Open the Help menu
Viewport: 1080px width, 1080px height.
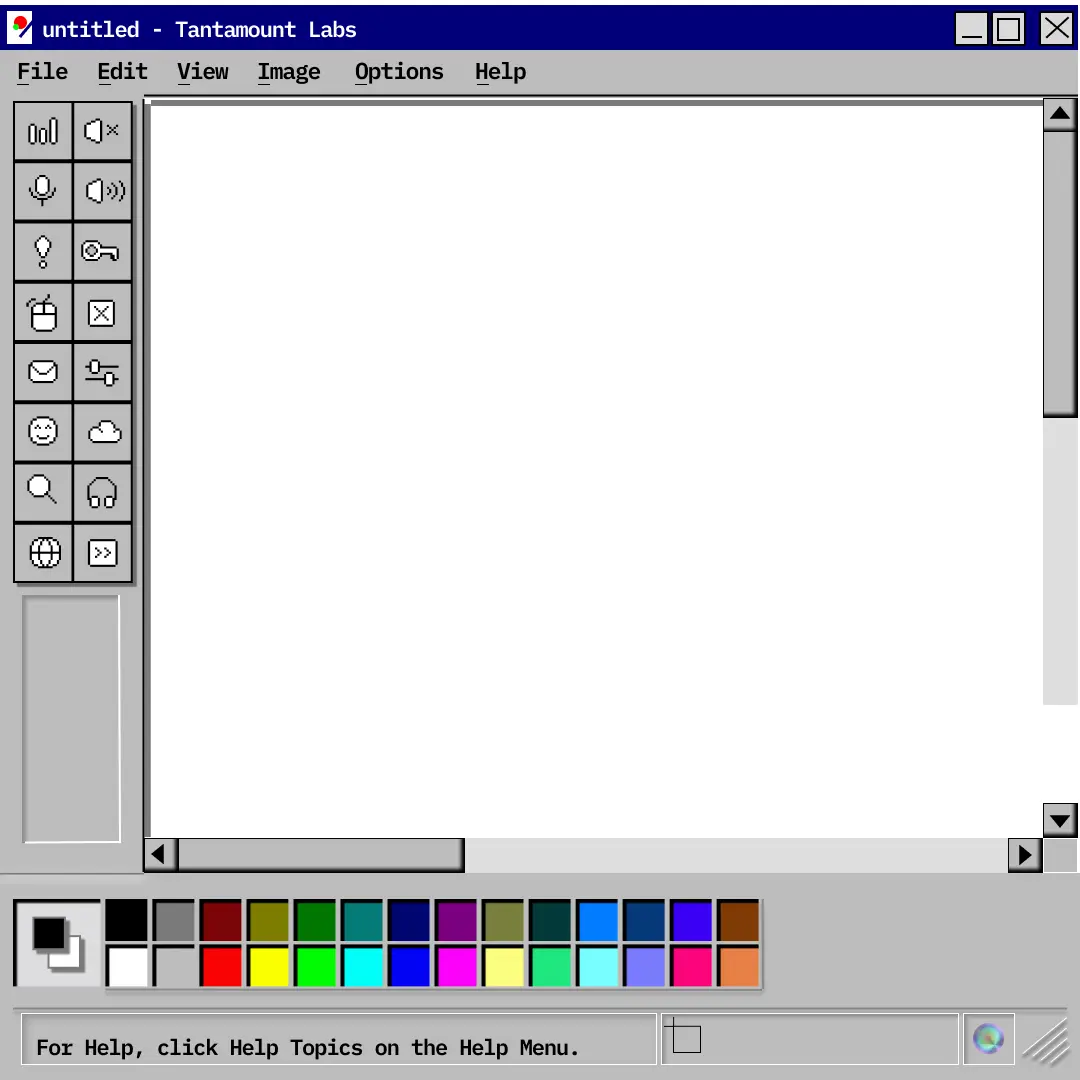[500, 72]
